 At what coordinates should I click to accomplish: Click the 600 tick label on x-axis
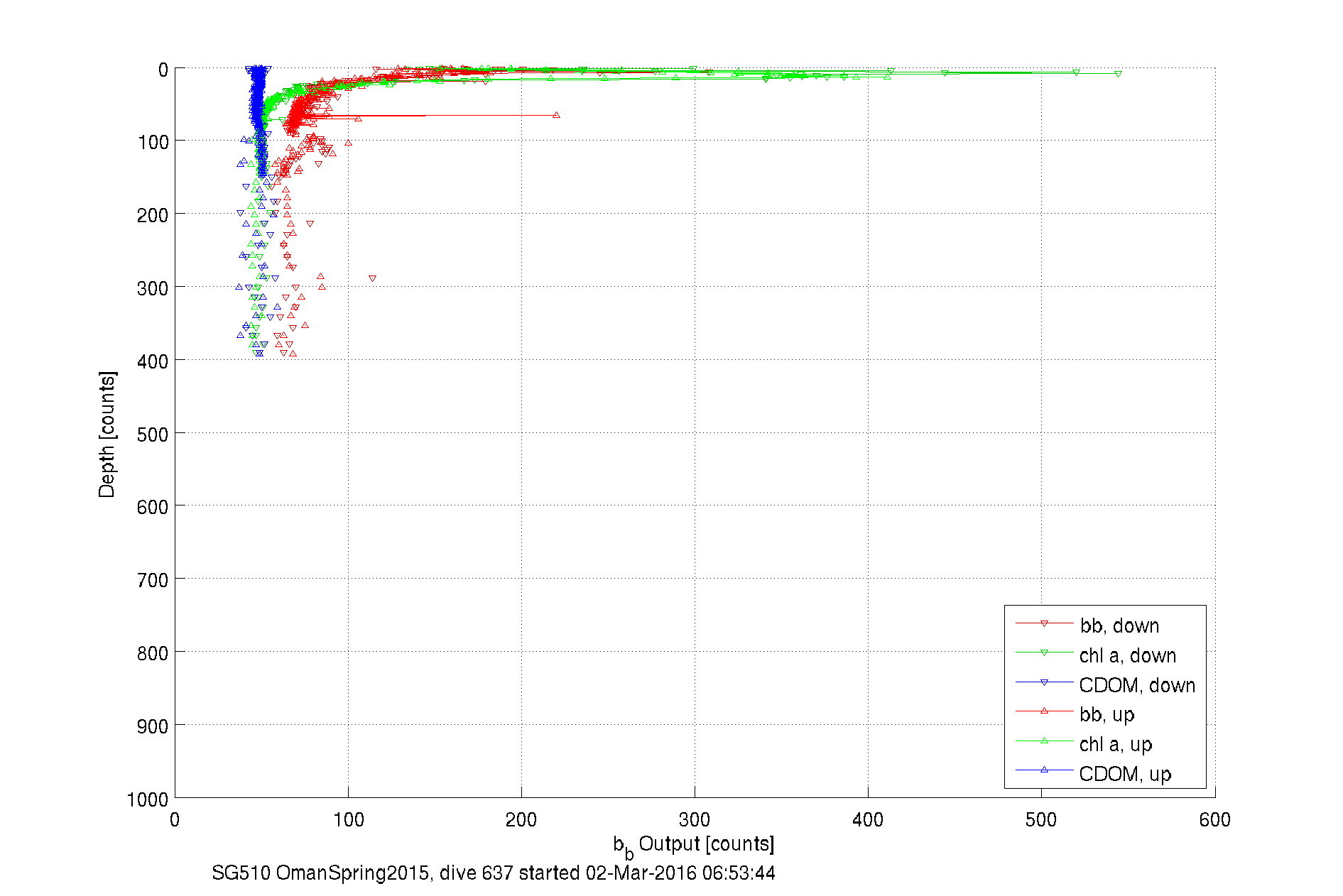(1214, 820)
